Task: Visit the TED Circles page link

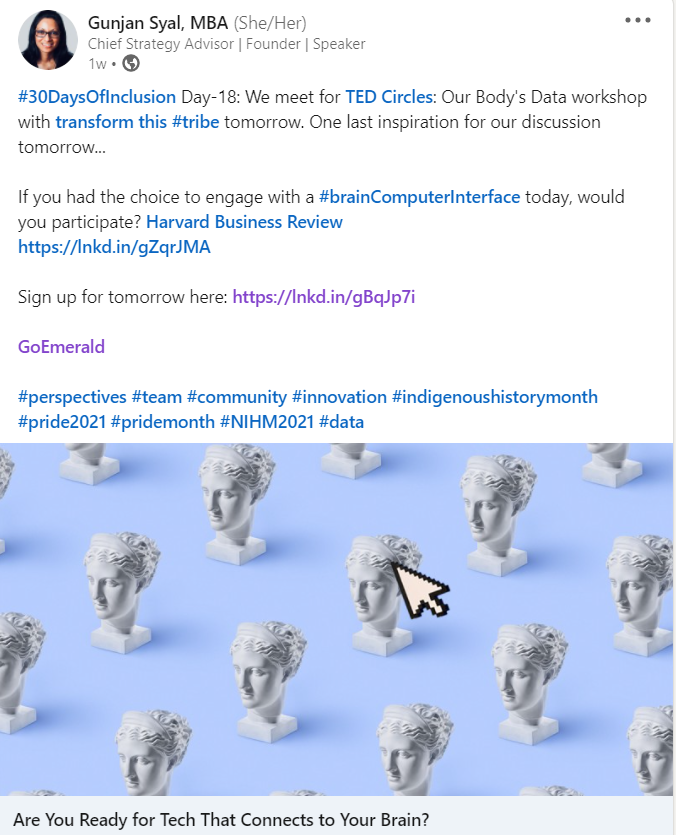Action: click(389, 97)
